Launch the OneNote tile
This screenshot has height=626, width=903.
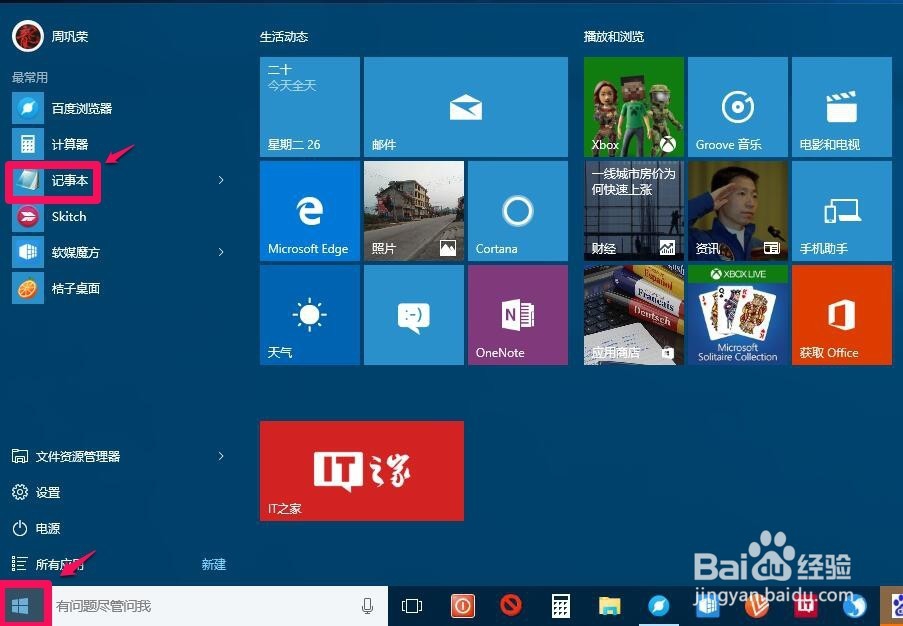pos(518,315)
